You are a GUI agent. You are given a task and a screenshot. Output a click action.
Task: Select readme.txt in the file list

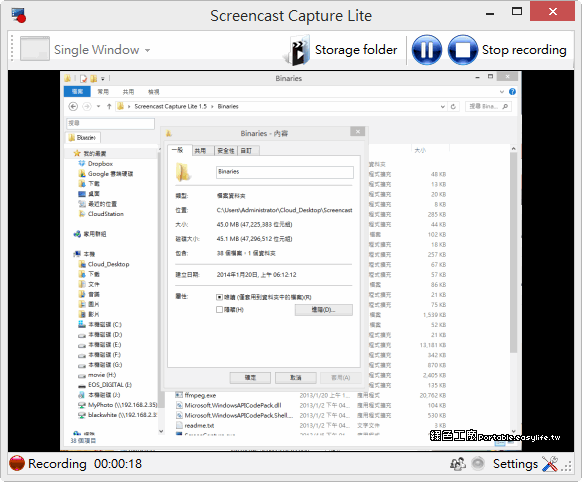coord(195,425)
